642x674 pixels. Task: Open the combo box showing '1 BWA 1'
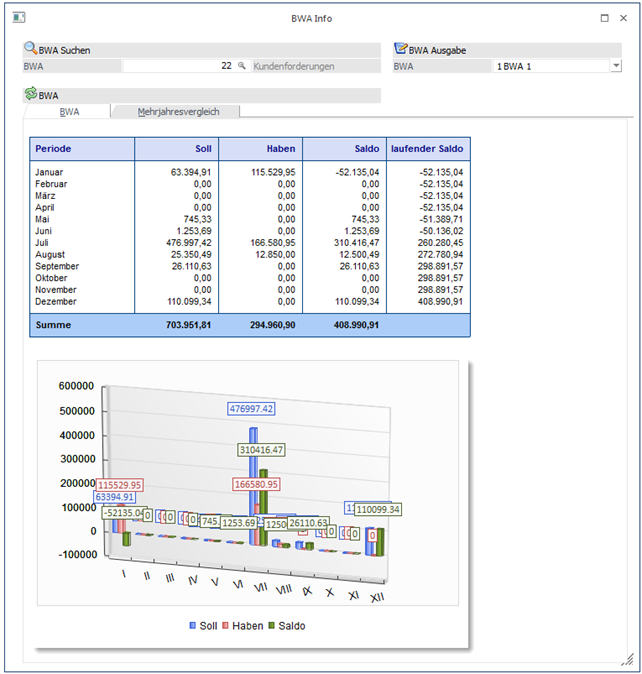(x=550, y=66)
